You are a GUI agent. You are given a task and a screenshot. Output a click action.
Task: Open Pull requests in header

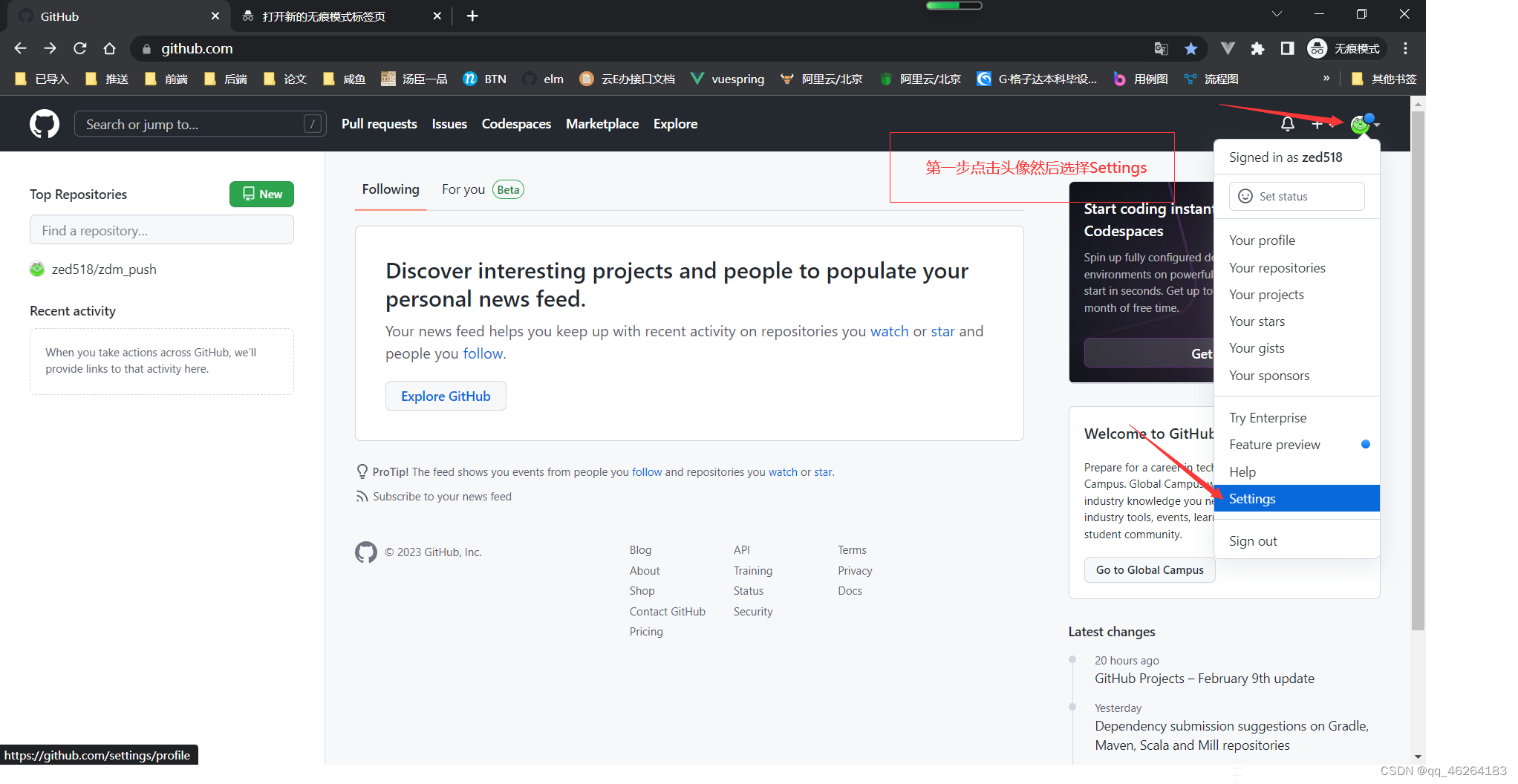379,124
